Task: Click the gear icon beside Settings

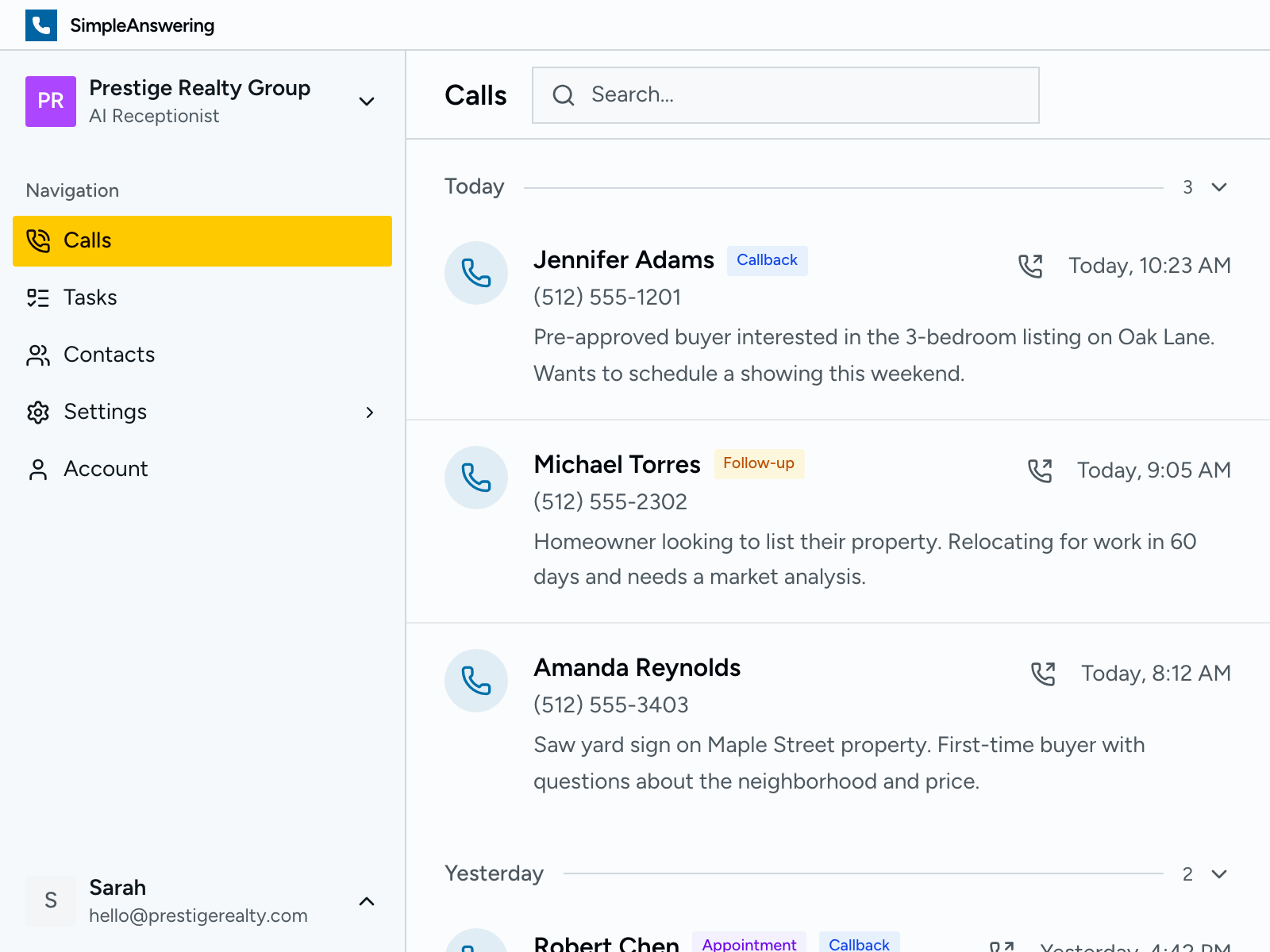Action: 37,412
